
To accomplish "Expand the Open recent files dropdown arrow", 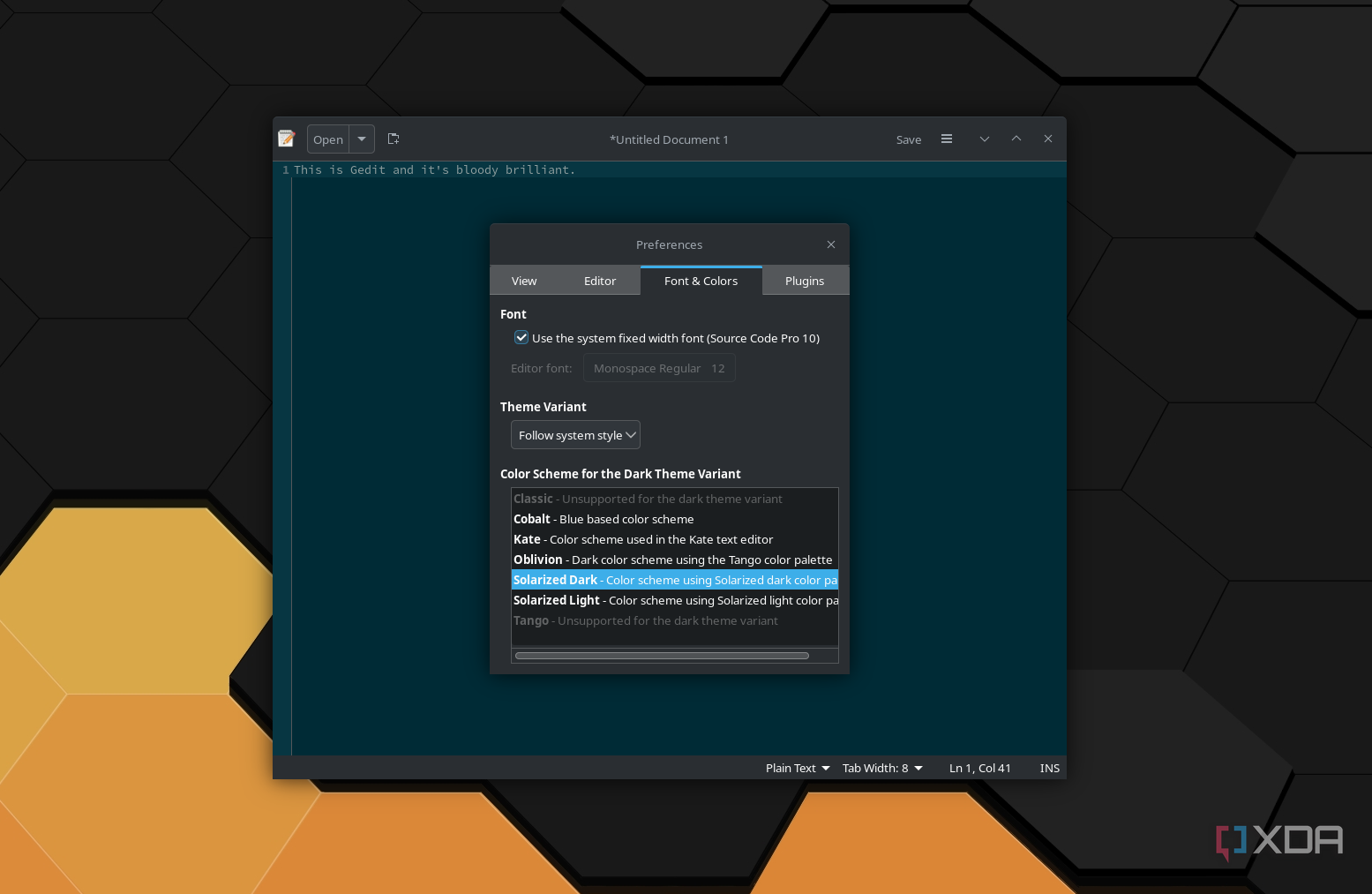I will [362, 139].
